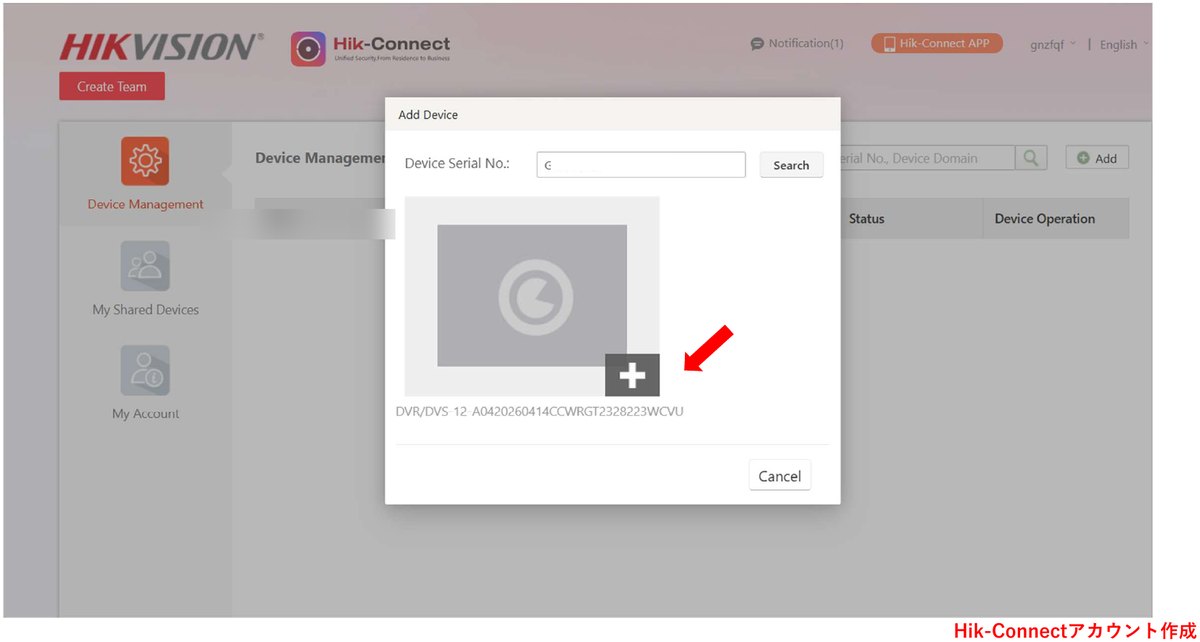The height and width of the screenshot is (642, 1200).
Task: Click the Serial No., Device Domain search field
Action: [928, 158]
